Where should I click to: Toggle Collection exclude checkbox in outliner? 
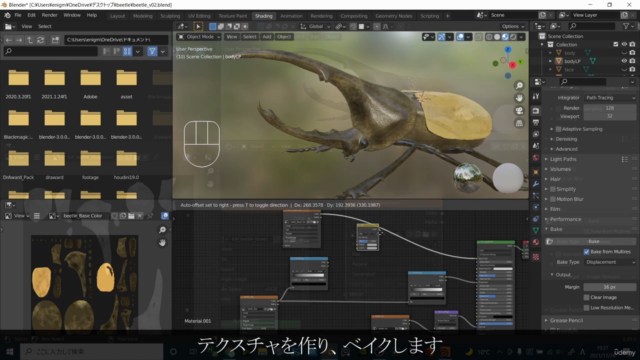(616, 44)
